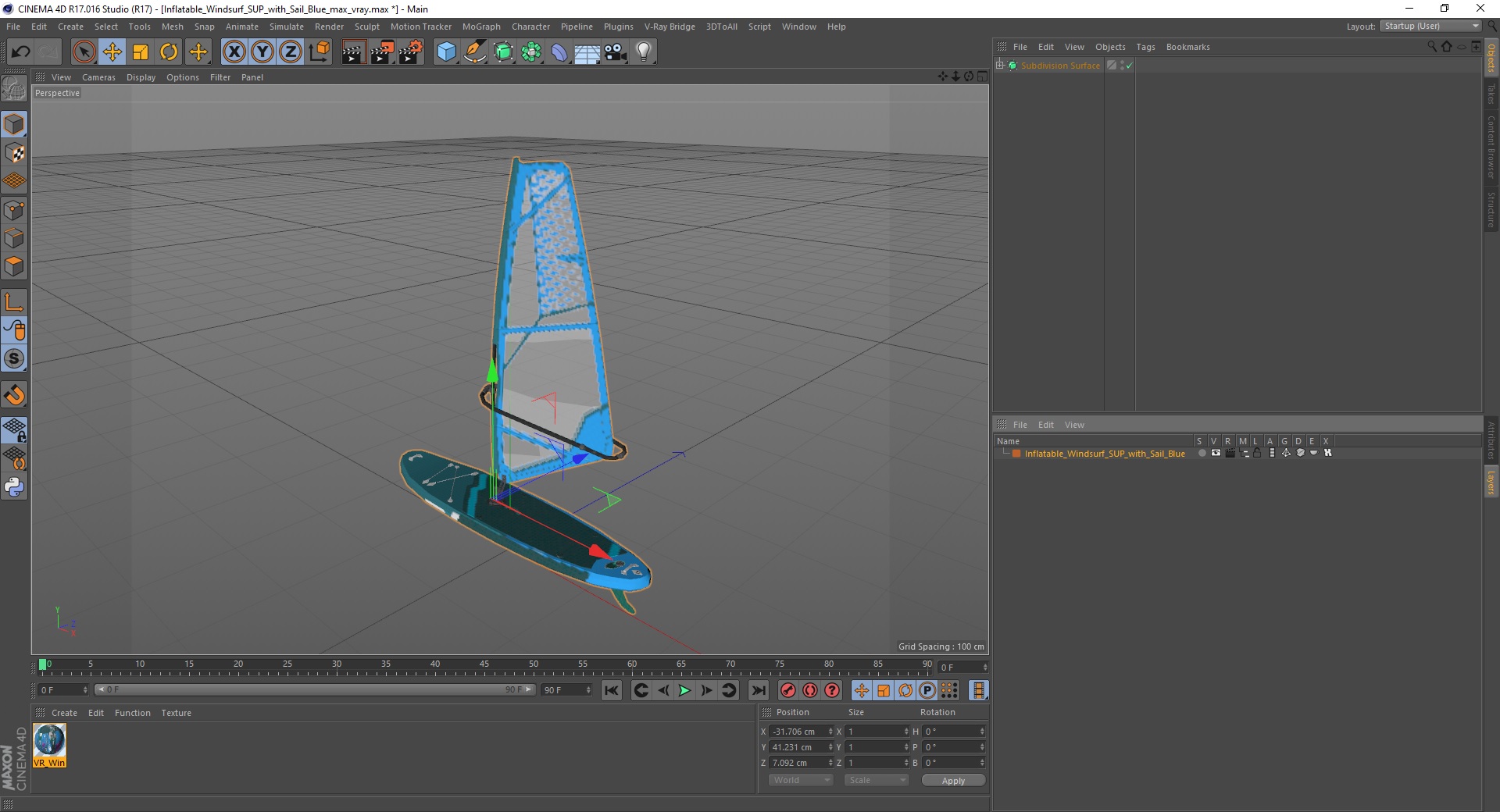Toggle Subdivision Surface enable checkmark
1500x812 pixels.
[x=1129, y=66]
